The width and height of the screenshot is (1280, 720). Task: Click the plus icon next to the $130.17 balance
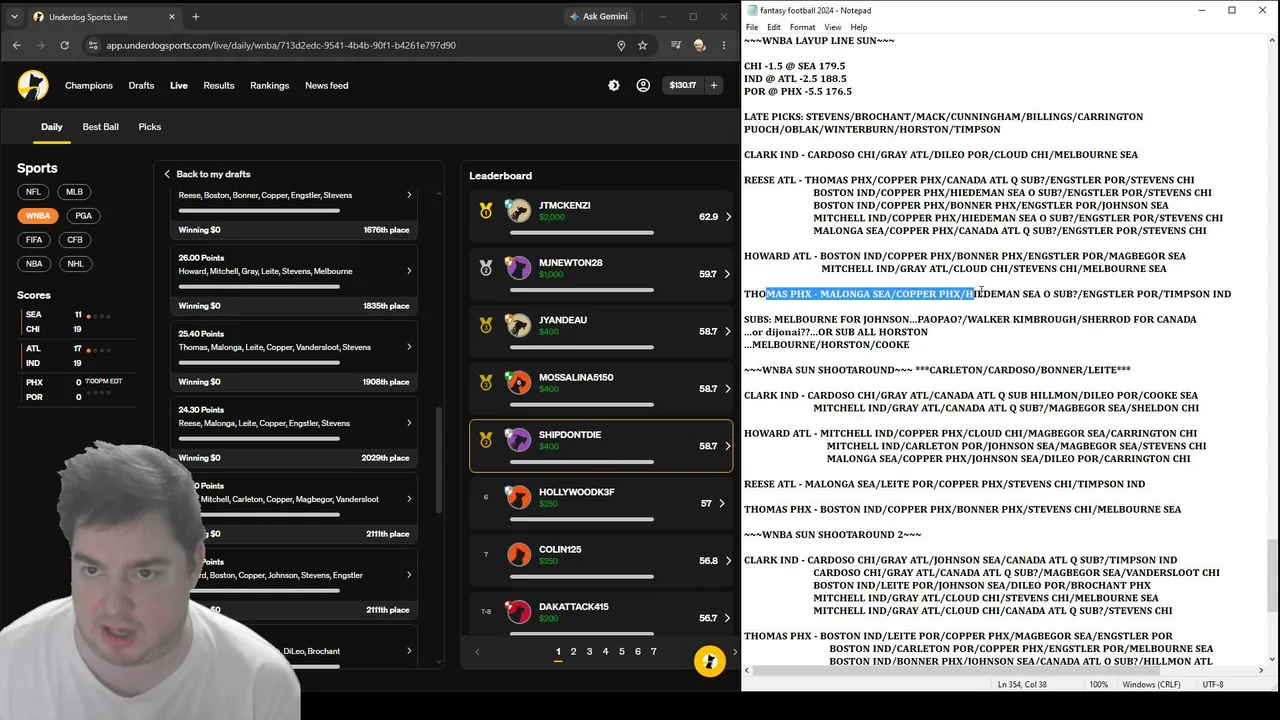tap(714, 86)
